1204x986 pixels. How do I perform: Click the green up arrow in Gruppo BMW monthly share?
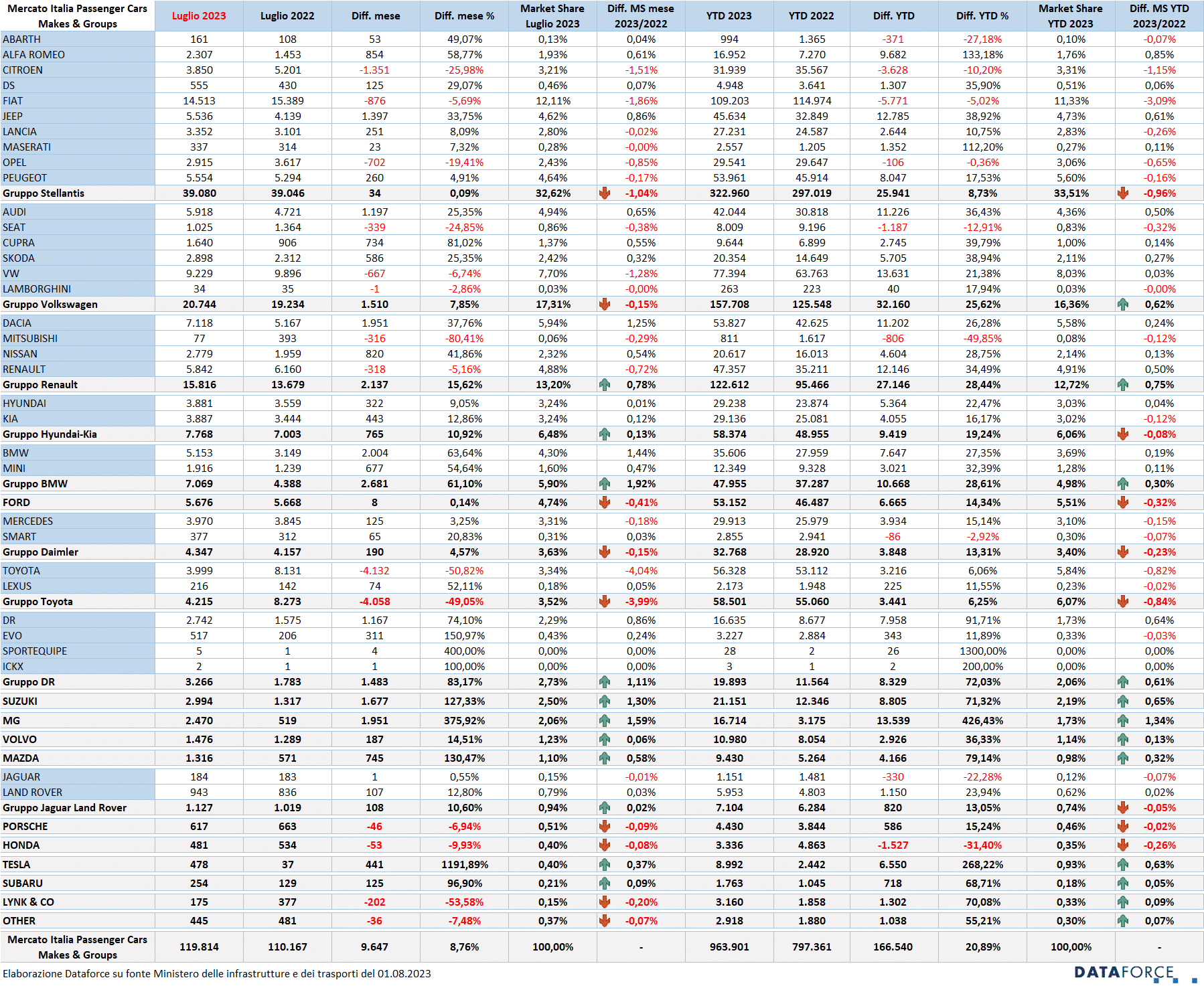coord(605,484)
